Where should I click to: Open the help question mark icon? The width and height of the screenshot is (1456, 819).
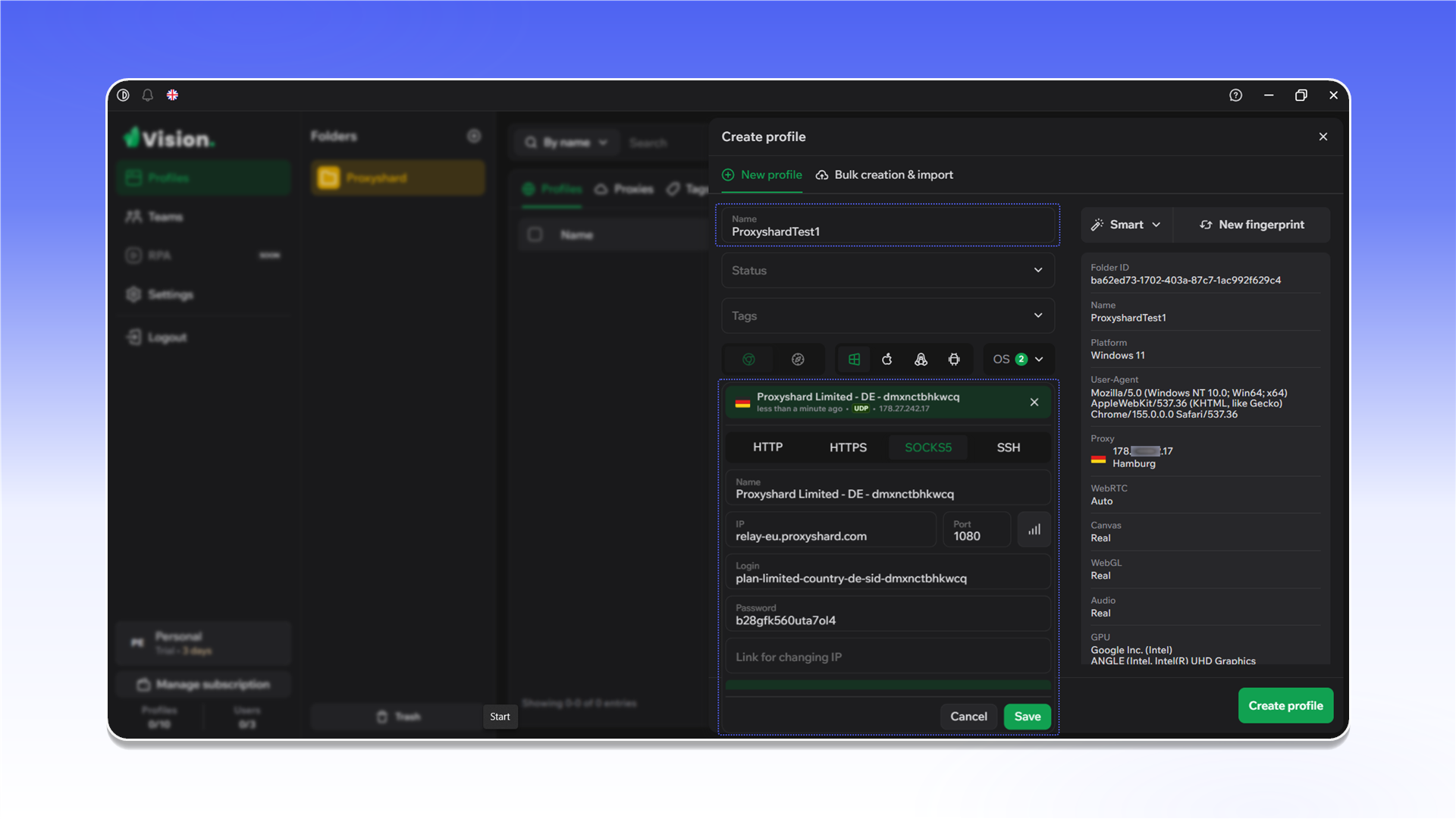tap(1236, 95)
